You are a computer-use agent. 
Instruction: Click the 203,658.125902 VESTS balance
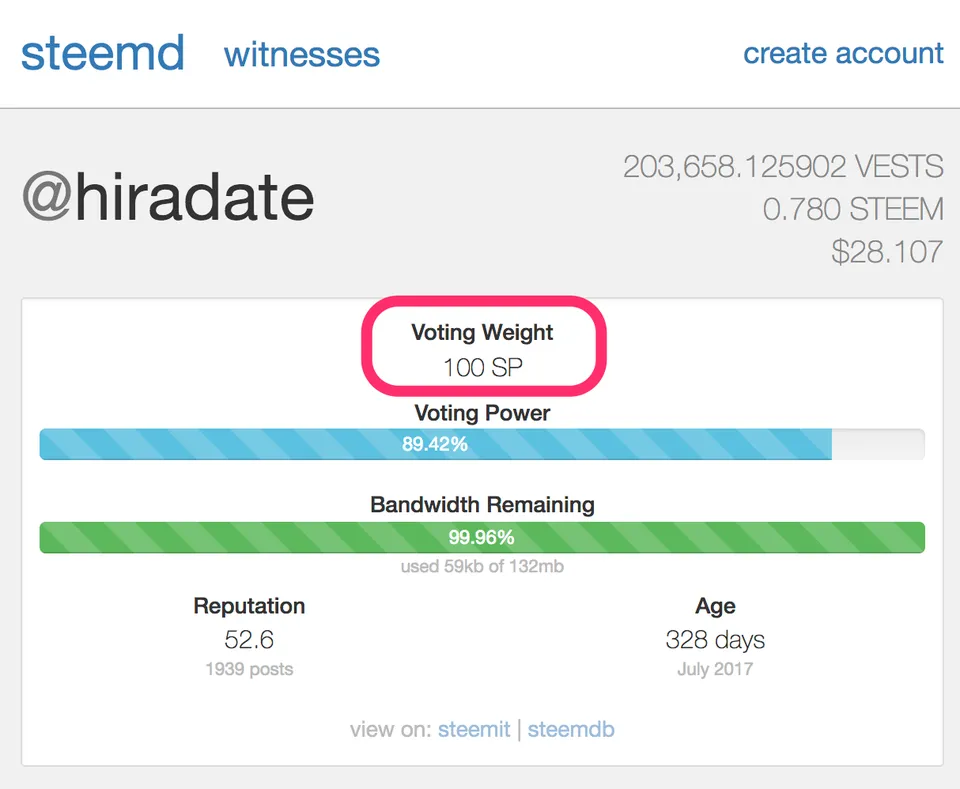click(x=783, y=166)
